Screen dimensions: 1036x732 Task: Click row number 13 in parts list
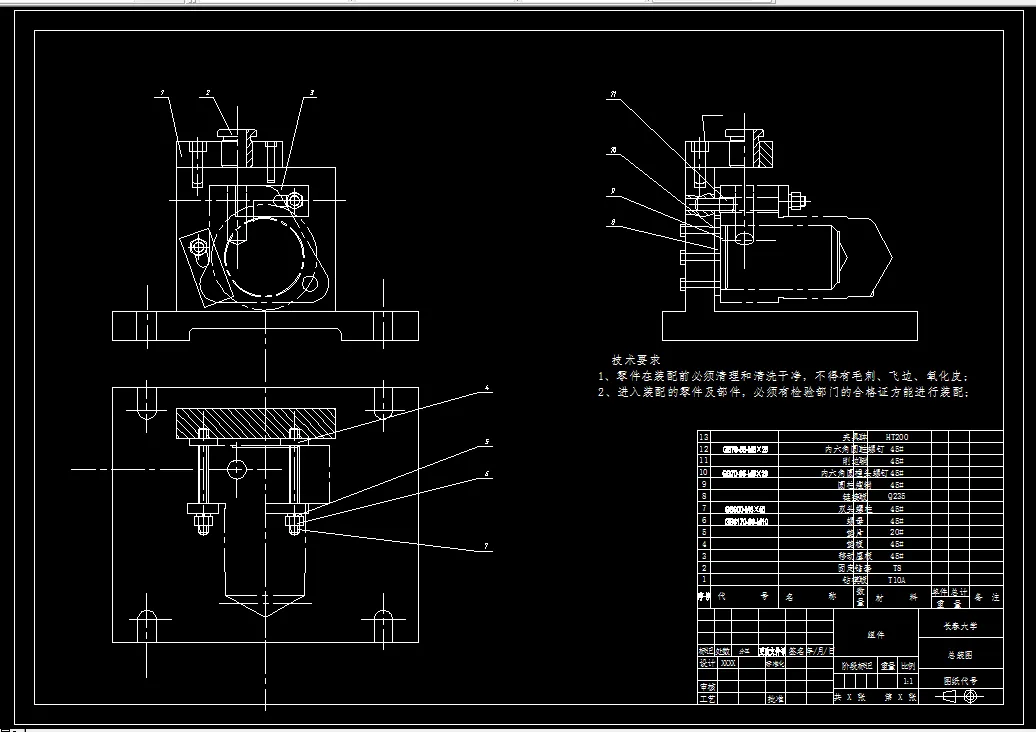(x=703, y=437)
